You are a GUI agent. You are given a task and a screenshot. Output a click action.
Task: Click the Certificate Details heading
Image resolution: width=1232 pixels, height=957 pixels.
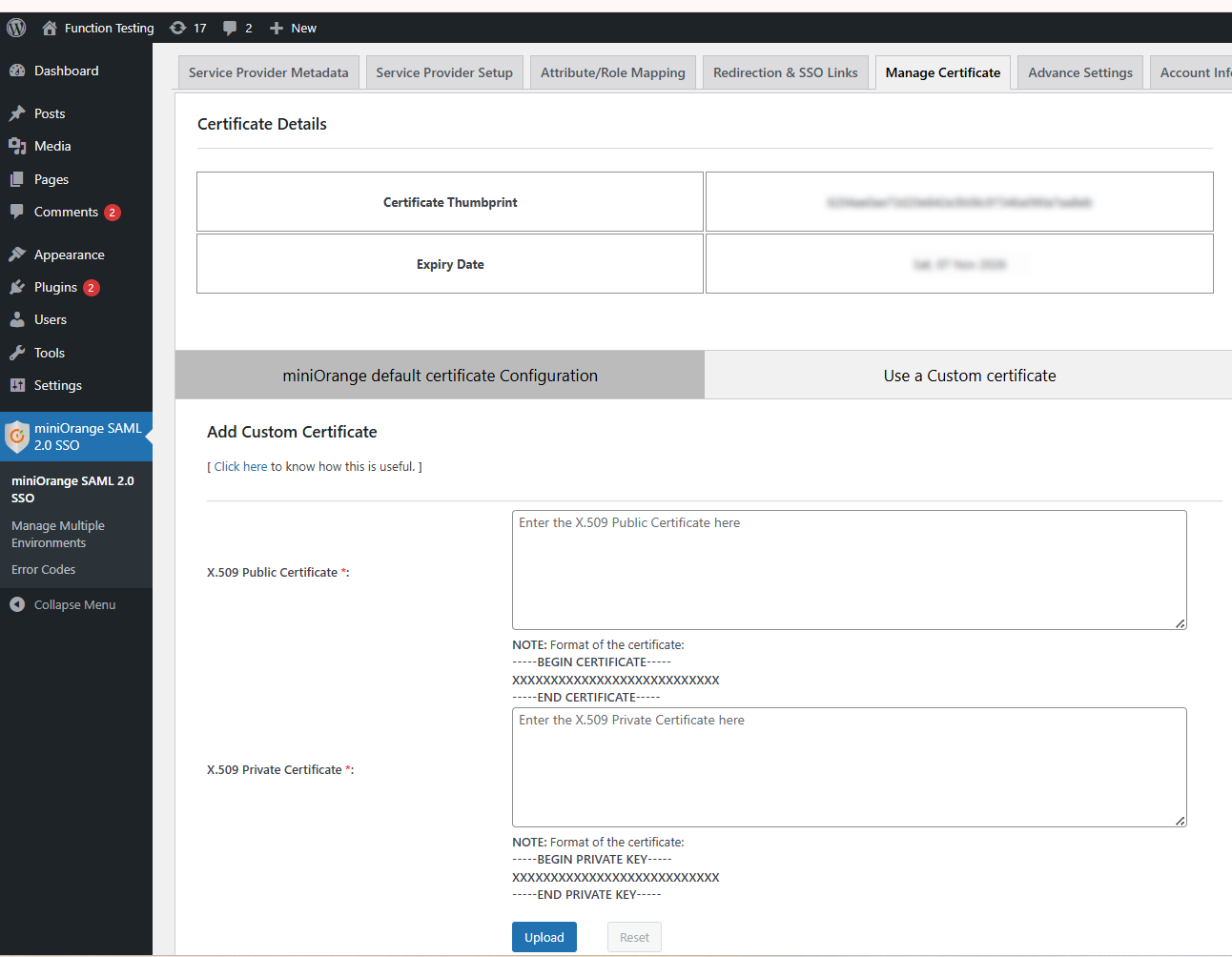(262, 124)
